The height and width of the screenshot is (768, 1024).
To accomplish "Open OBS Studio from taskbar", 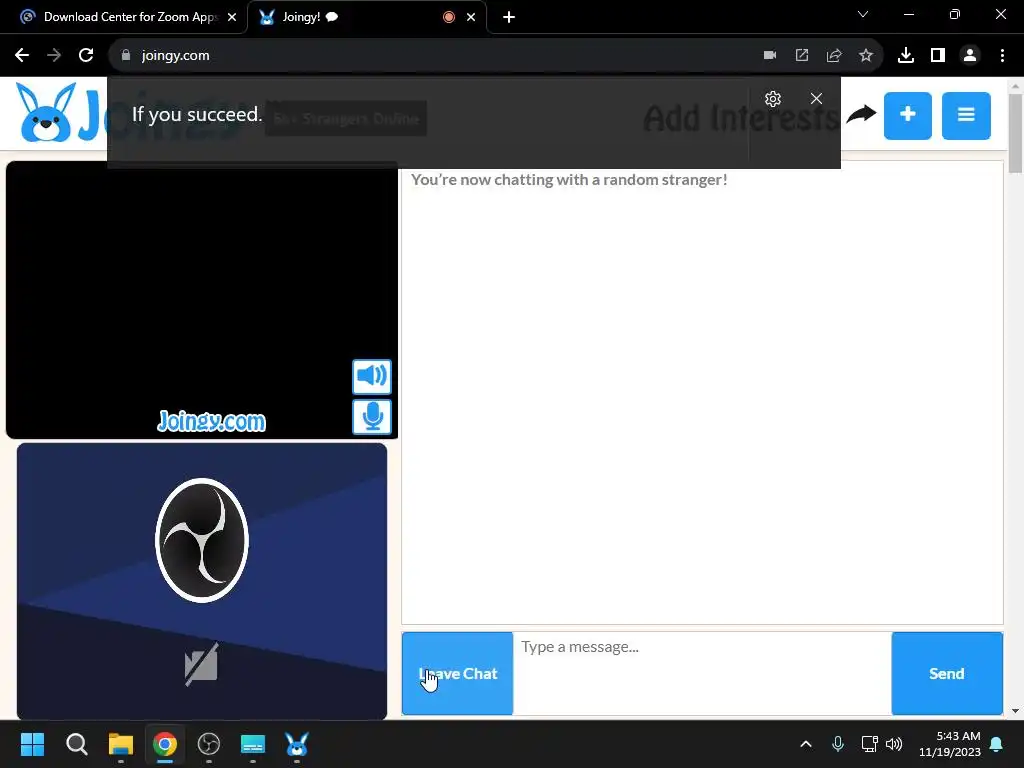I will 209,744.
